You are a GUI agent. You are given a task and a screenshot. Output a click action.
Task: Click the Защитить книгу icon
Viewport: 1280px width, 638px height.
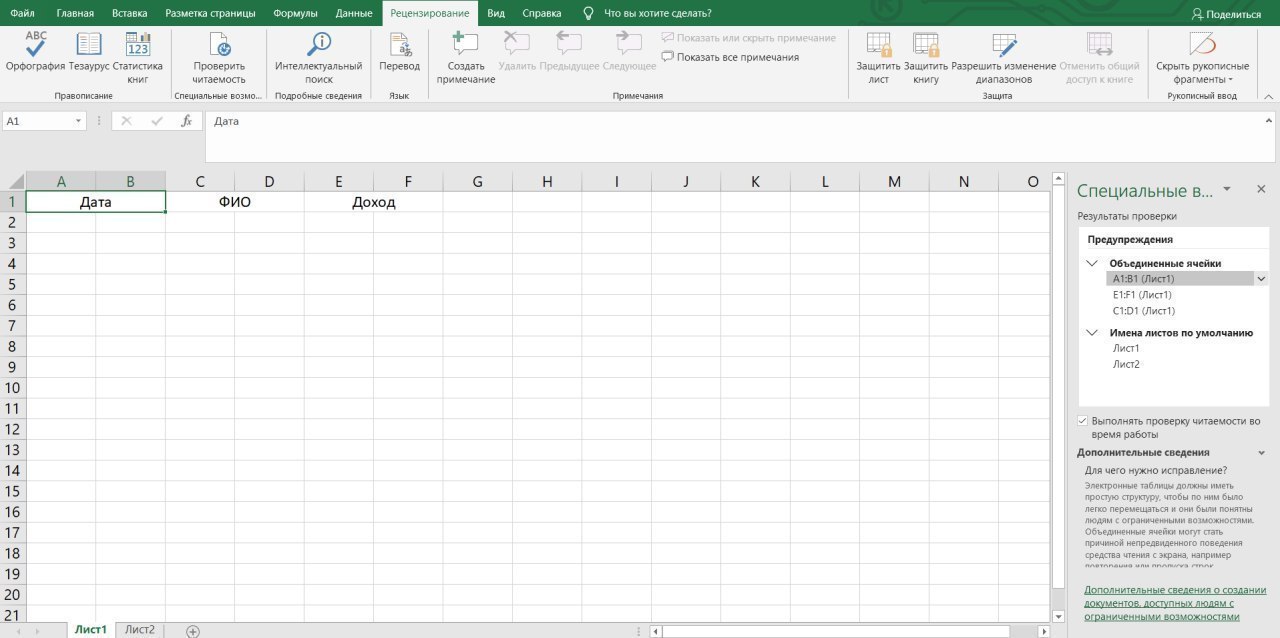point(925,46)
